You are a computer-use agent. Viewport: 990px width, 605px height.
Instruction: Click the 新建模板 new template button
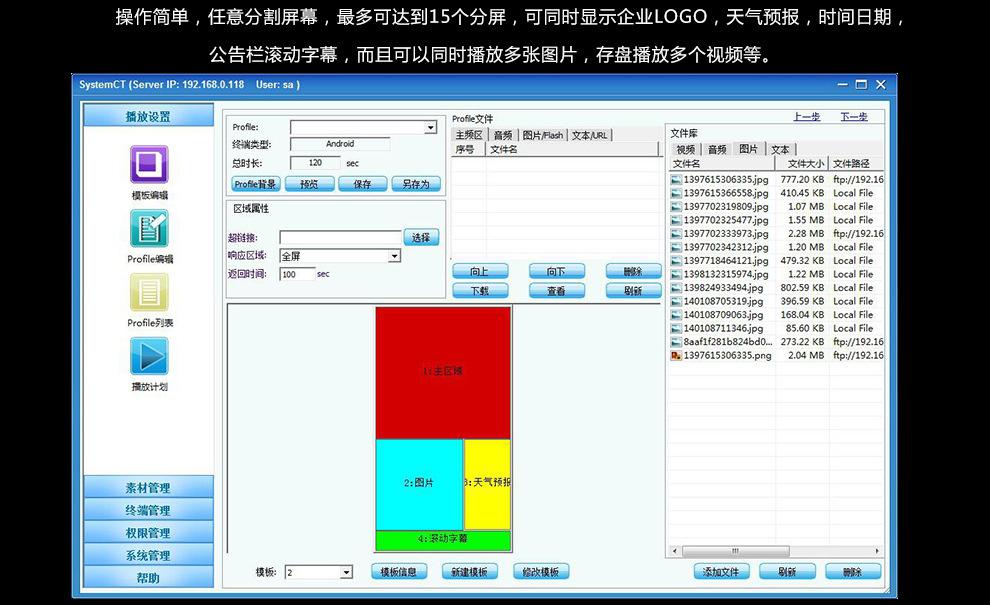[x=469, y=572]
